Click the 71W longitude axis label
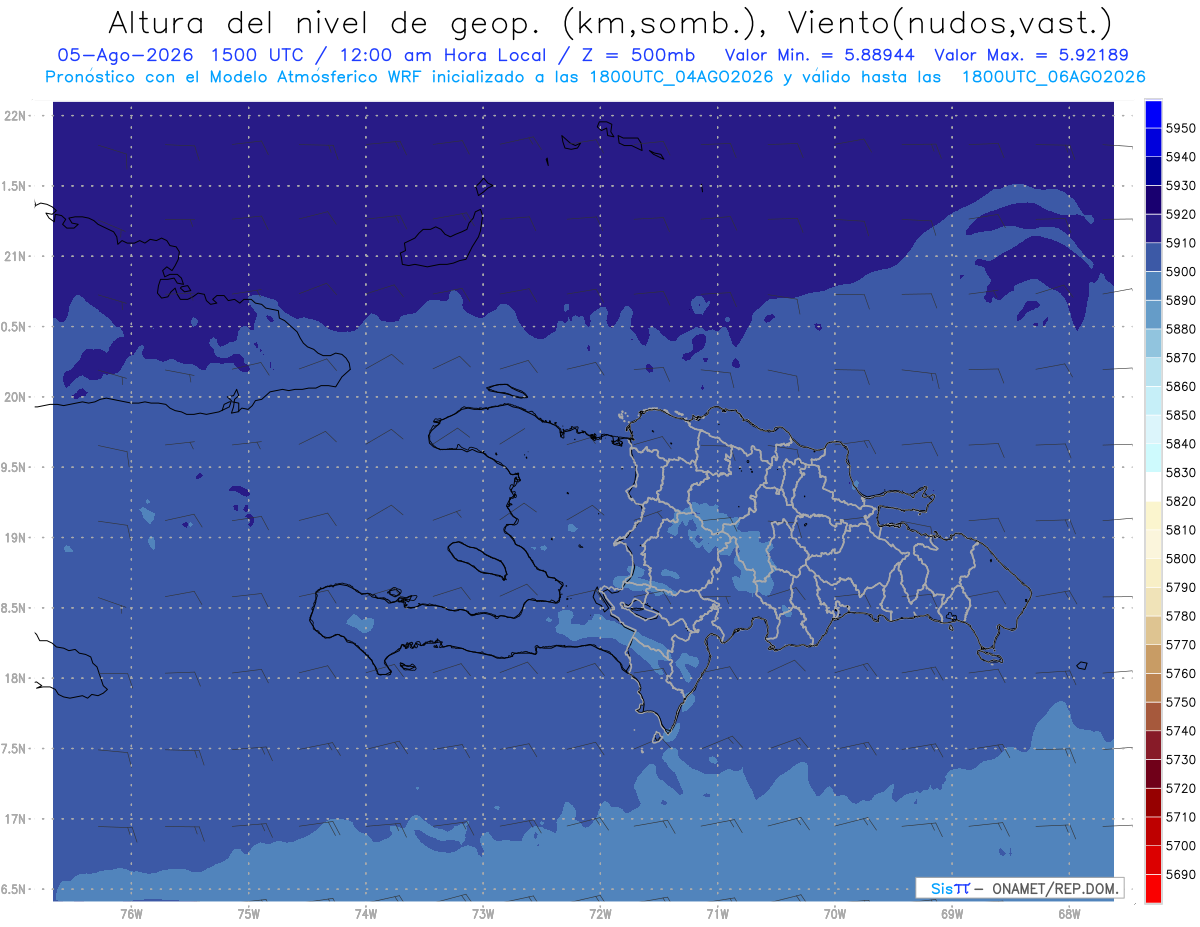The image size is (1200, 927). (717, 914)
